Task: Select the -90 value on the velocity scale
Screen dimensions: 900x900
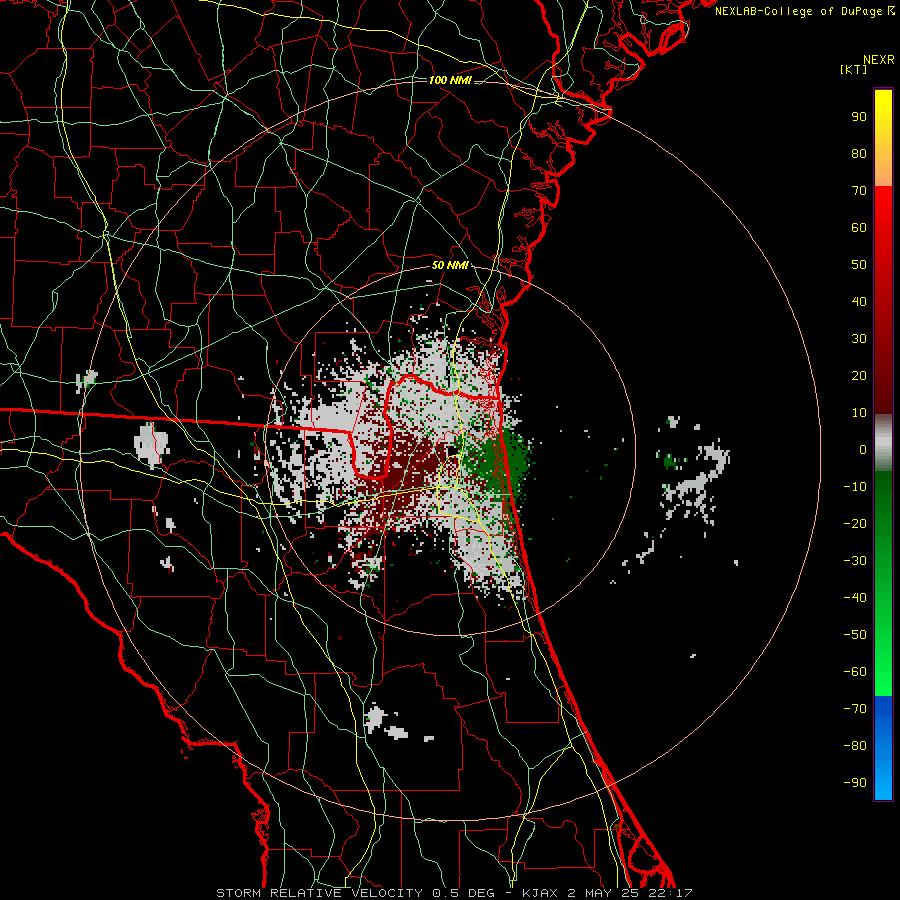Action: 855,783
